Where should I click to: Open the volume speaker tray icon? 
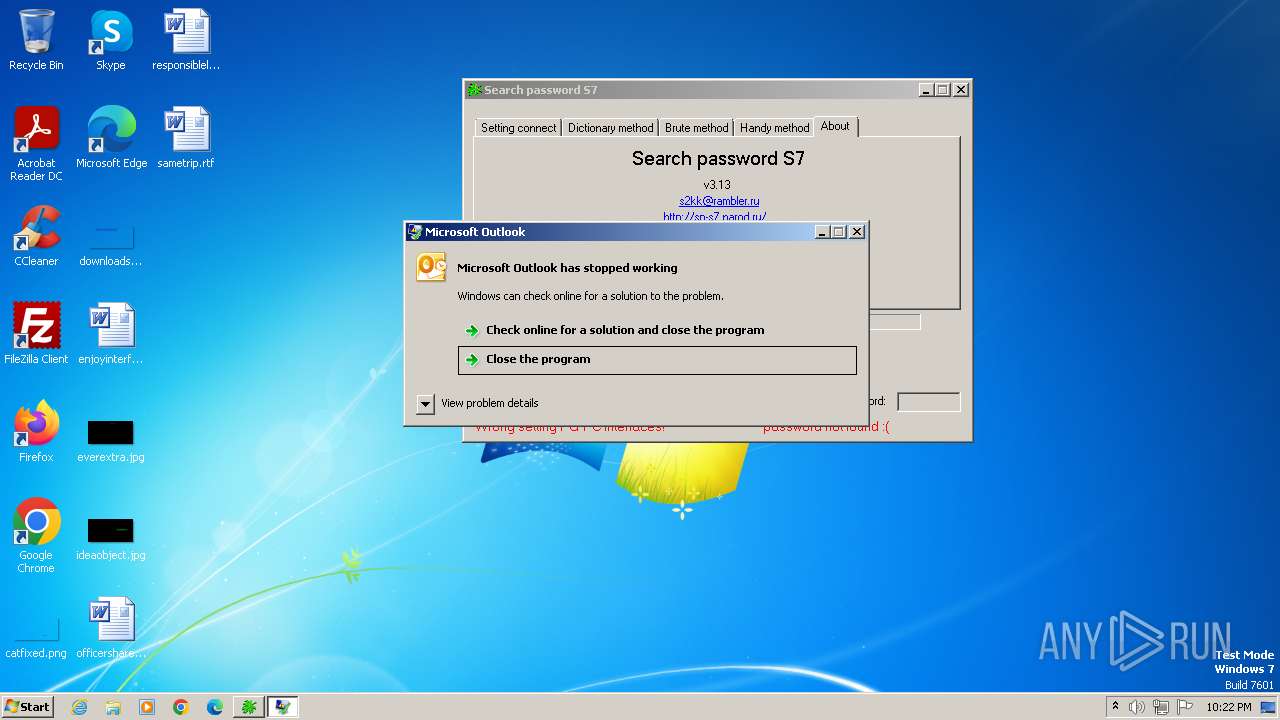coord(1137,707)
